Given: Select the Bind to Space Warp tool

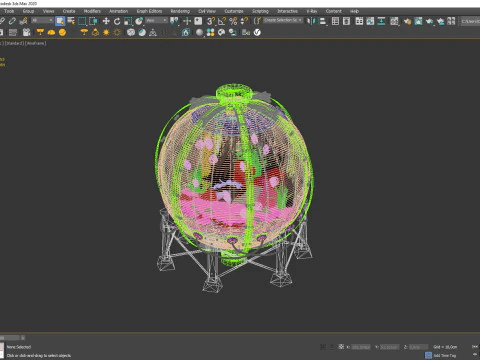Looking at the screenshot, I should tap(23, 21).
